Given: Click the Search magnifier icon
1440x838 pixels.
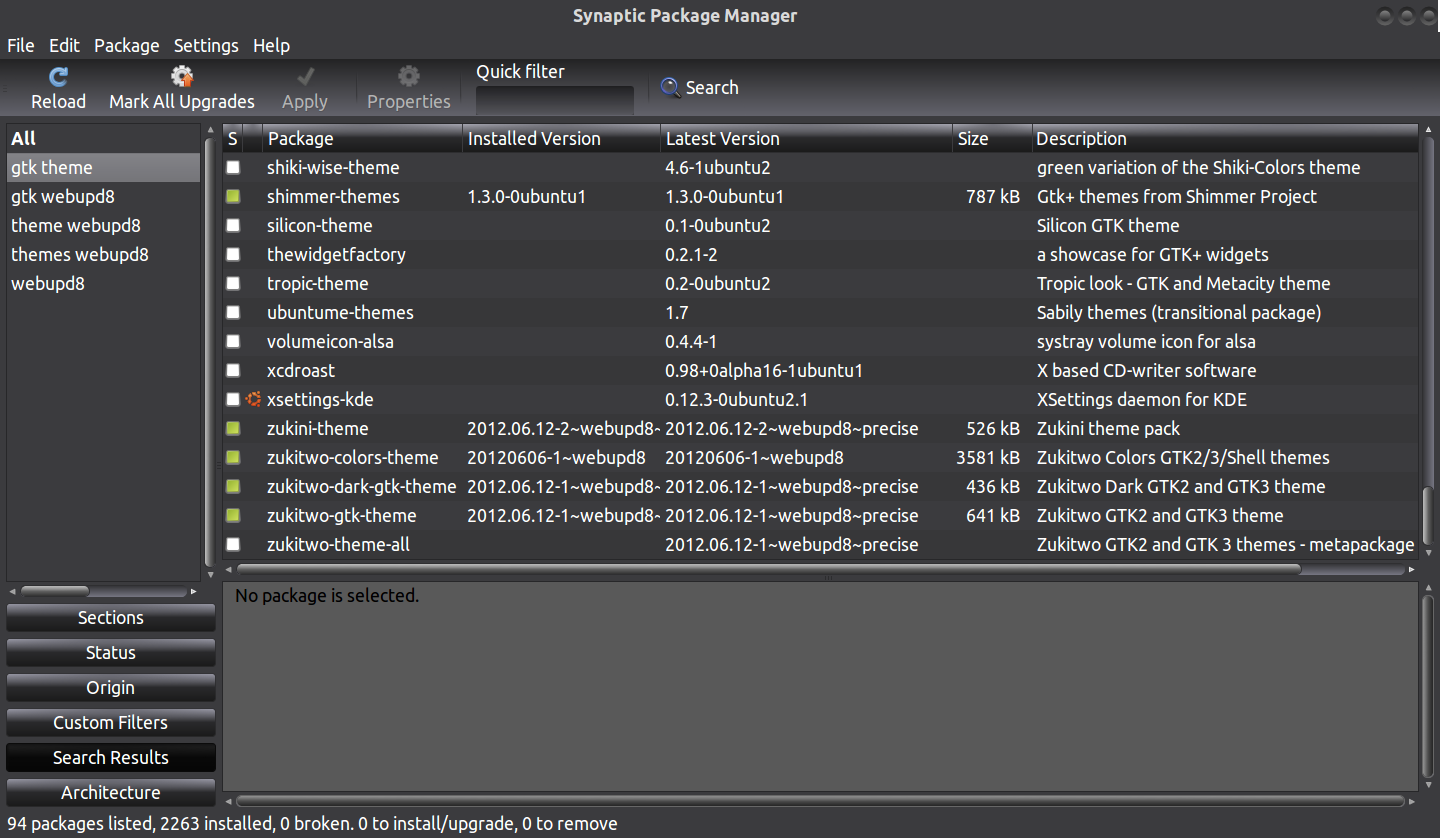Looking at the screenshot, I should [670, 88].
